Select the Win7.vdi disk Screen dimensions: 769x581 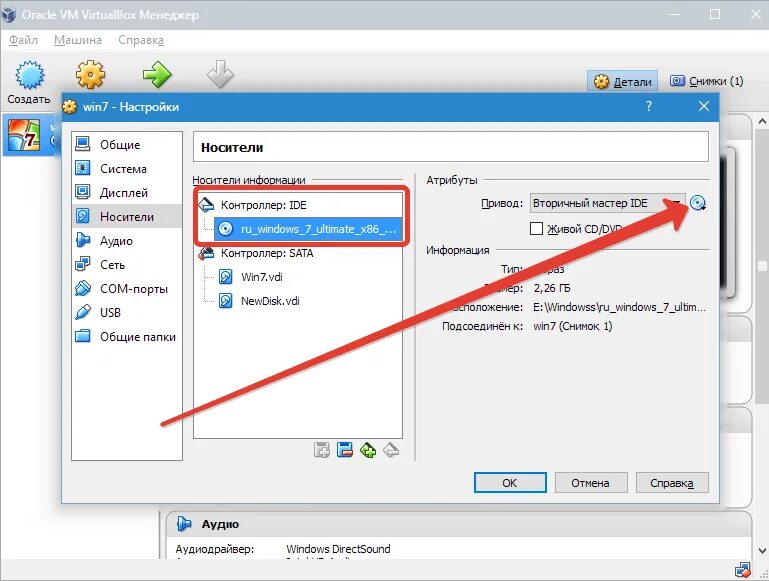[x=261, y=277]
